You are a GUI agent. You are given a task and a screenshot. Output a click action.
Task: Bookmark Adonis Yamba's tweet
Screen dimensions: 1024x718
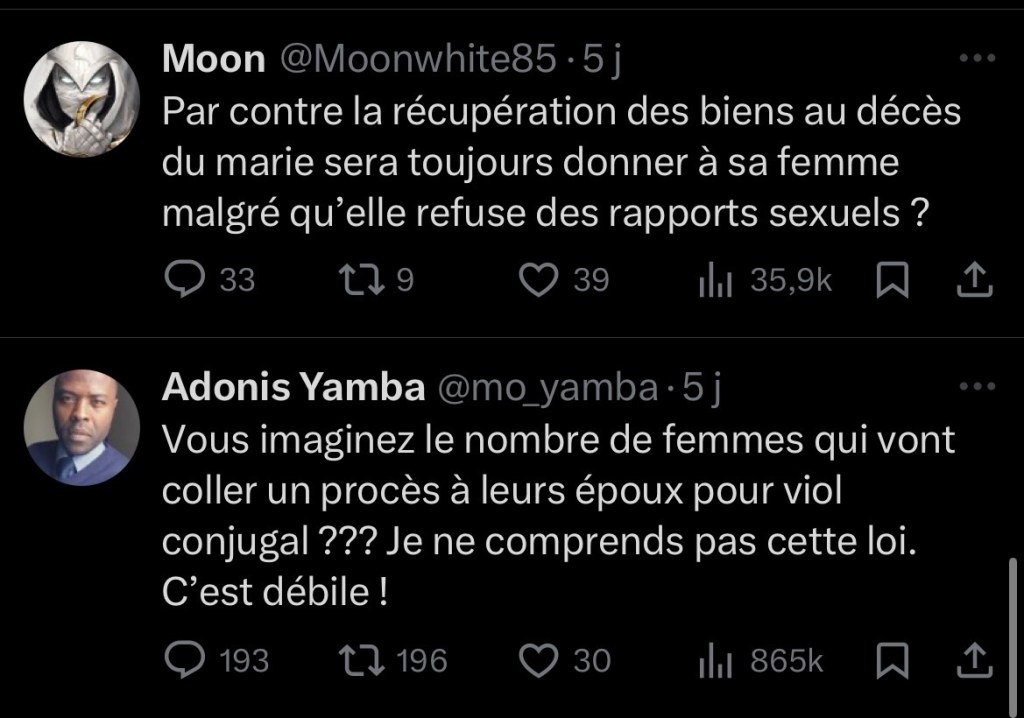click(889, 660)
